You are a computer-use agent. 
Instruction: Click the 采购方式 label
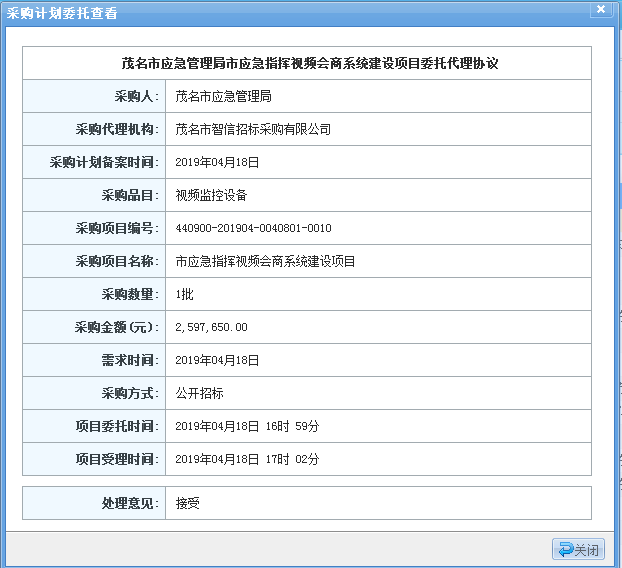click(130, 393)
